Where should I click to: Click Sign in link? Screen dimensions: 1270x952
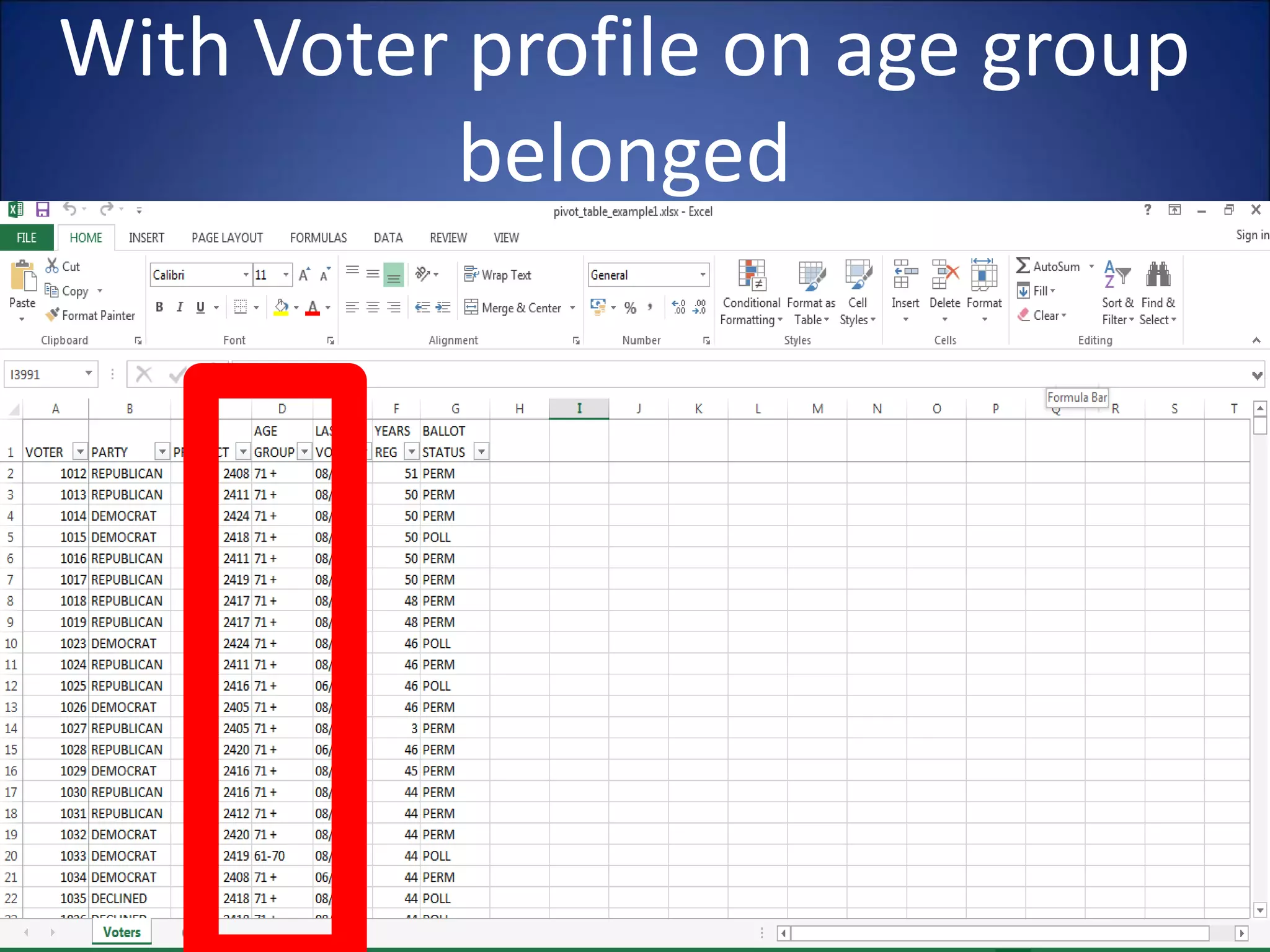pos(1252,235)
